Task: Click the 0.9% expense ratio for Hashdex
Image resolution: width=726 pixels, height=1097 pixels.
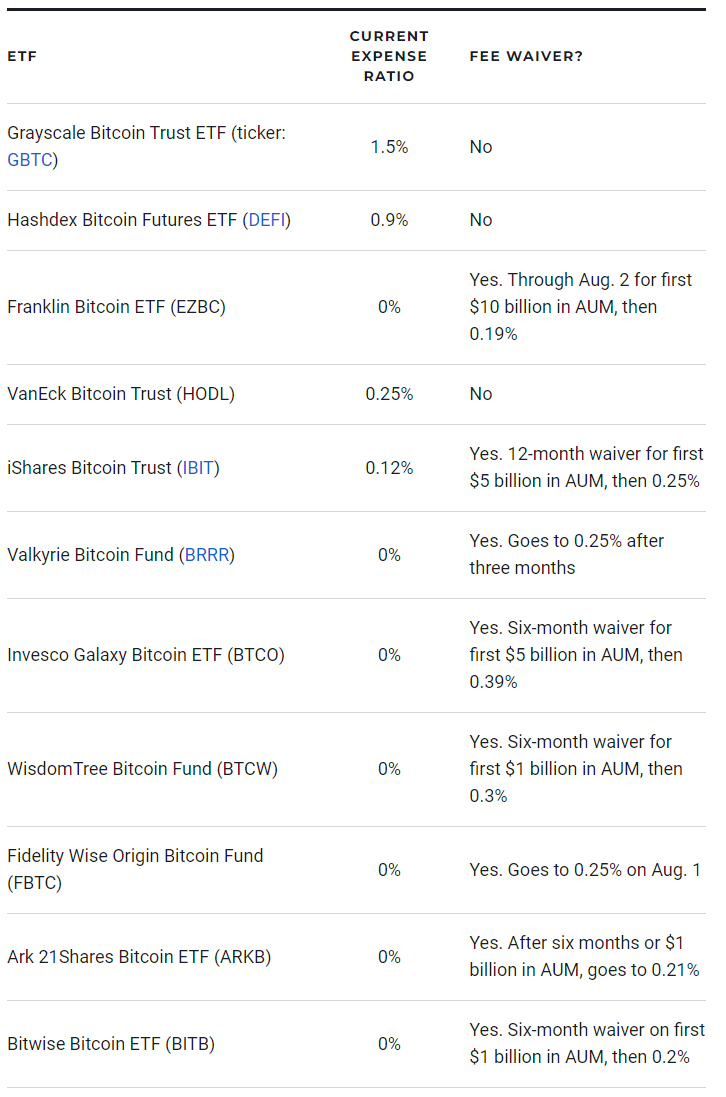Action: pos(389,220)
